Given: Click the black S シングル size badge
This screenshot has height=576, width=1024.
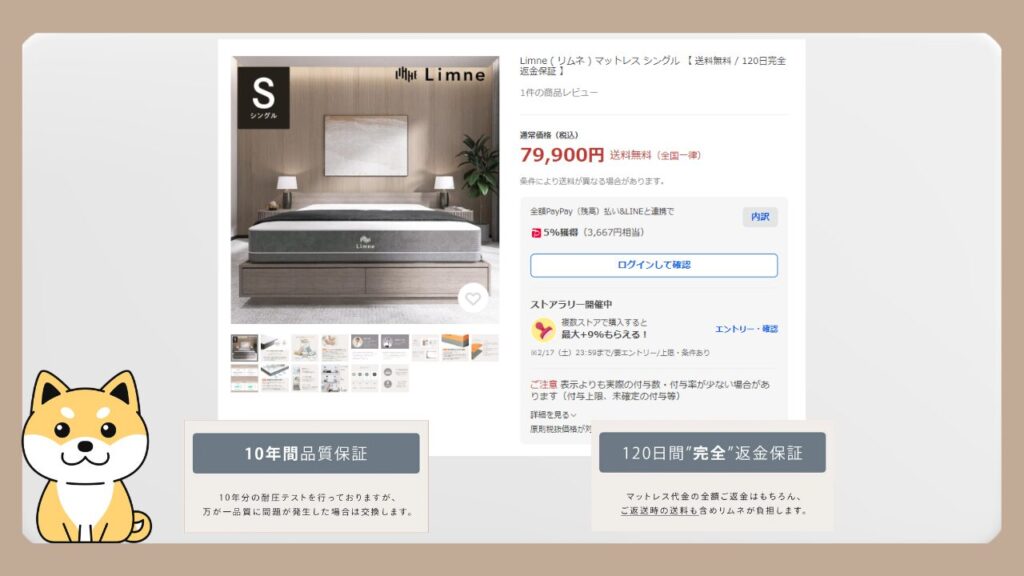Looking at the screenshot, I should pos(263,97).
